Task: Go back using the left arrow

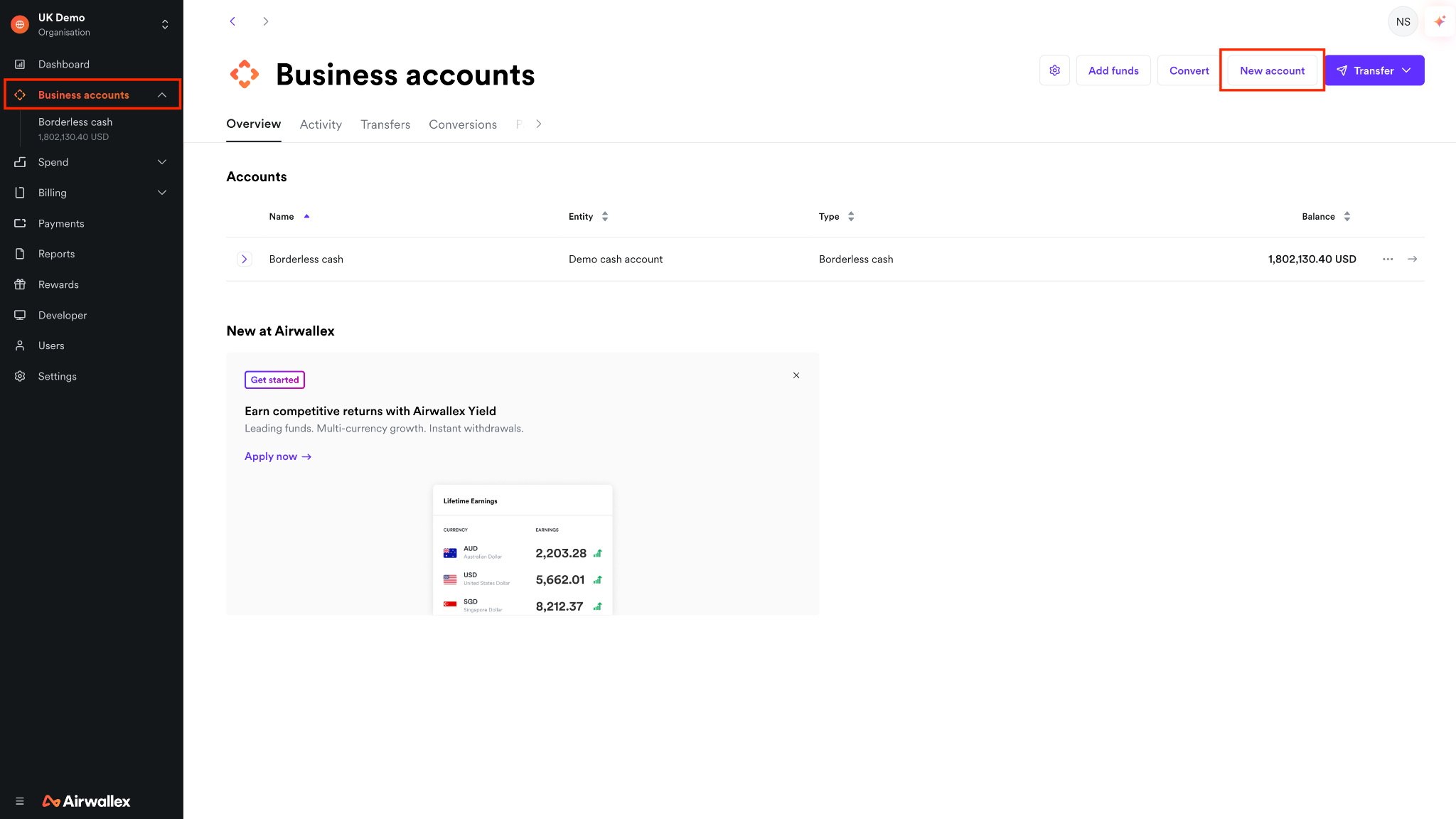Action: pyautogui.click(x=232, y=21)
